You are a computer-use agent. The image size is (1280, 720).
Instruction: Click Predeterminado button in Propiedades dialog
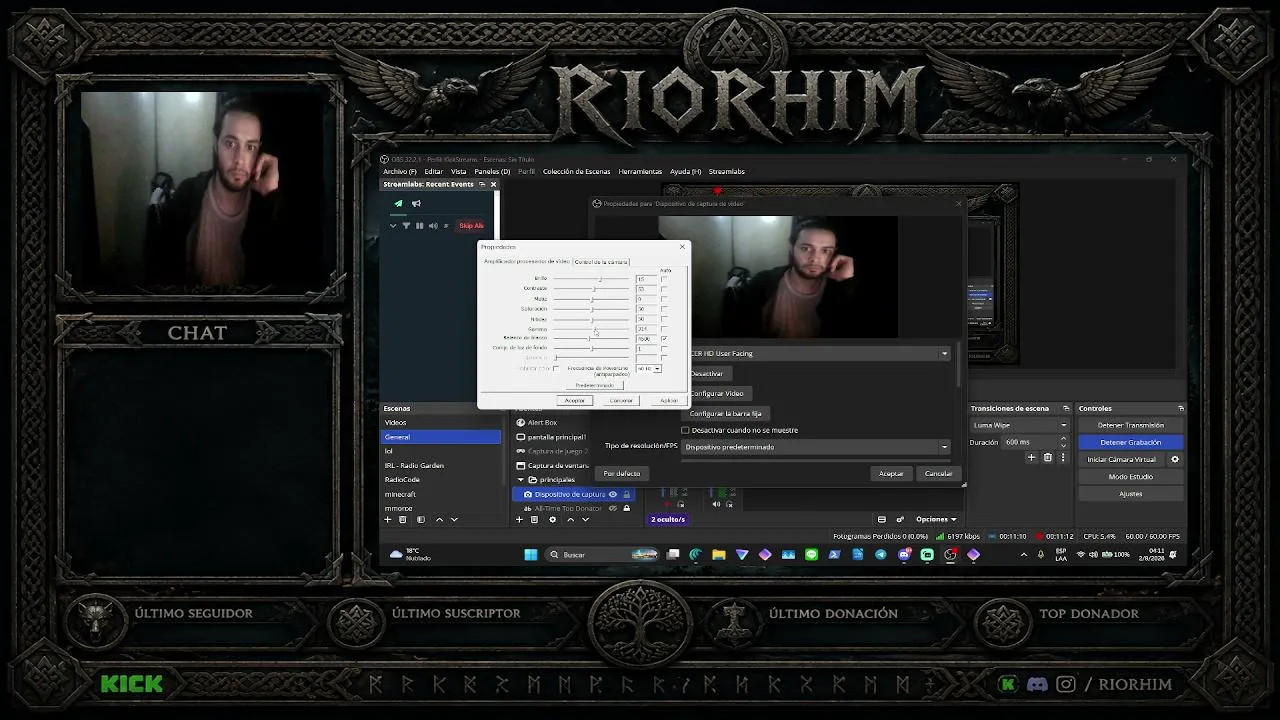[x=595, y=385]
